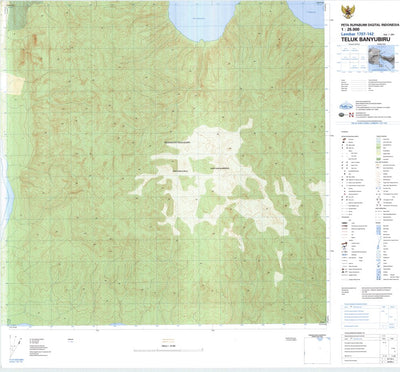
Task: Click the graphic scale bar below the map
Action: tap(168, 350)
